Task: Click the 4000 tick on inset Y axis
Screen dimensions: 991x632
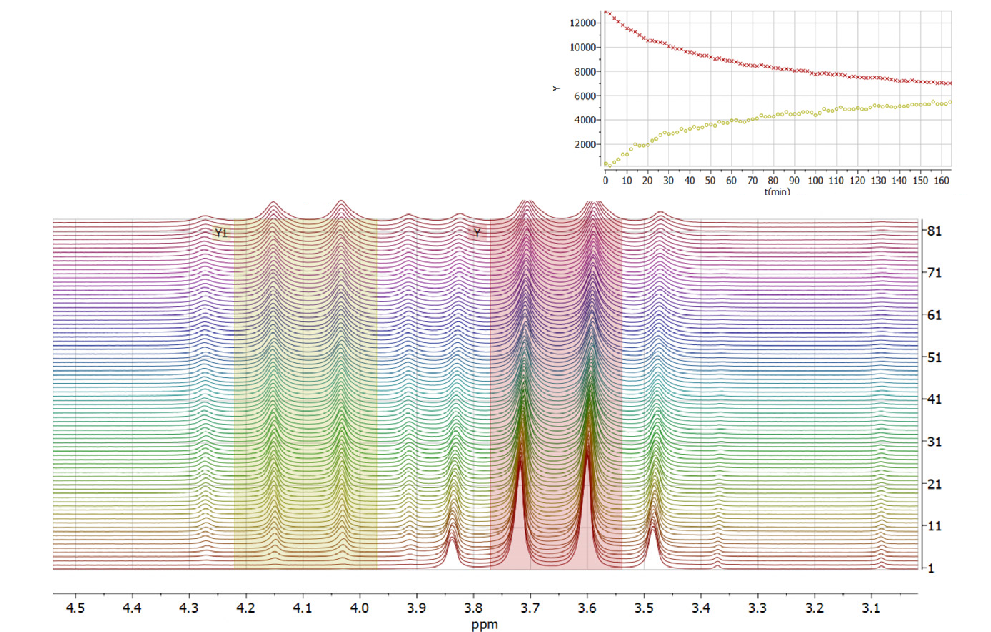Action: tap(585, 120)
